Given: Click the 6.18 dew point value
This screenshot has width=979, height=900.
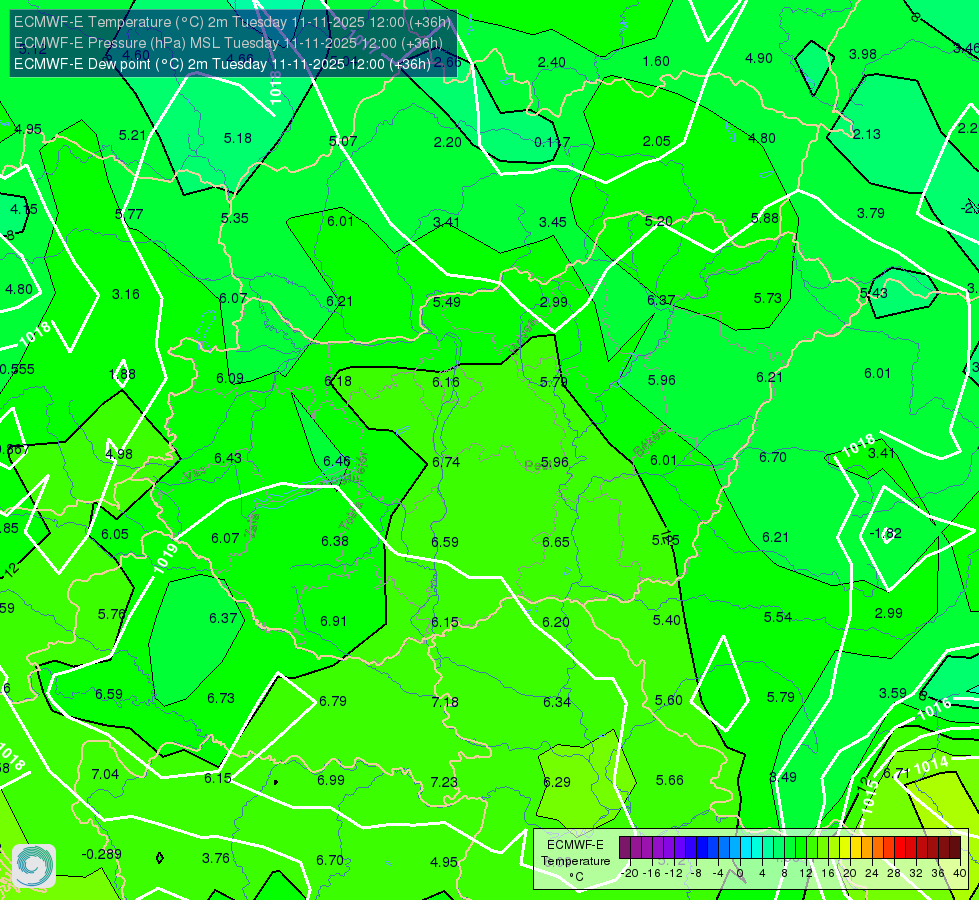Looking at the screenshot, I should click(338, 380).
